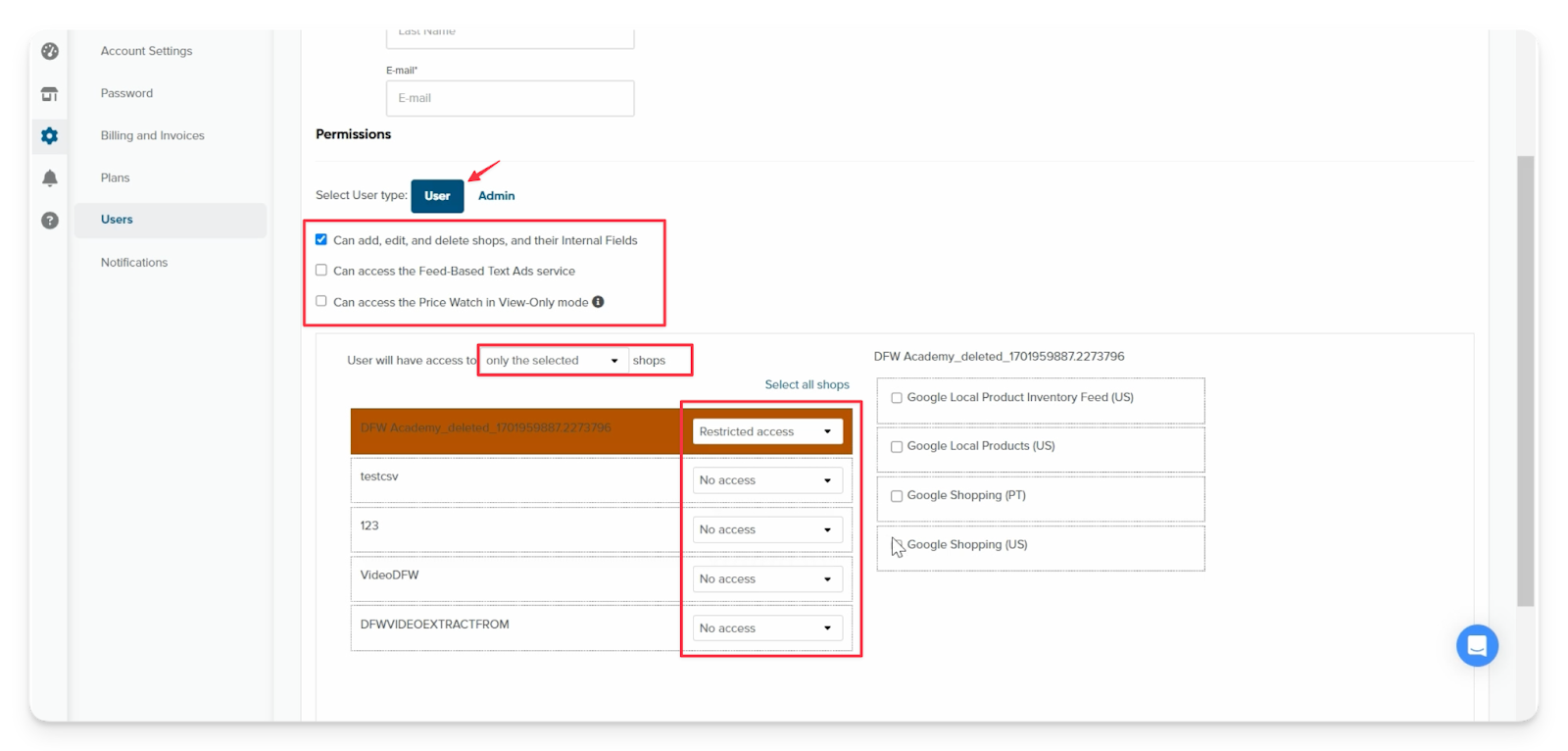
Task: Enable Feed-Based Text Ads service access
Action: point(321,271)
